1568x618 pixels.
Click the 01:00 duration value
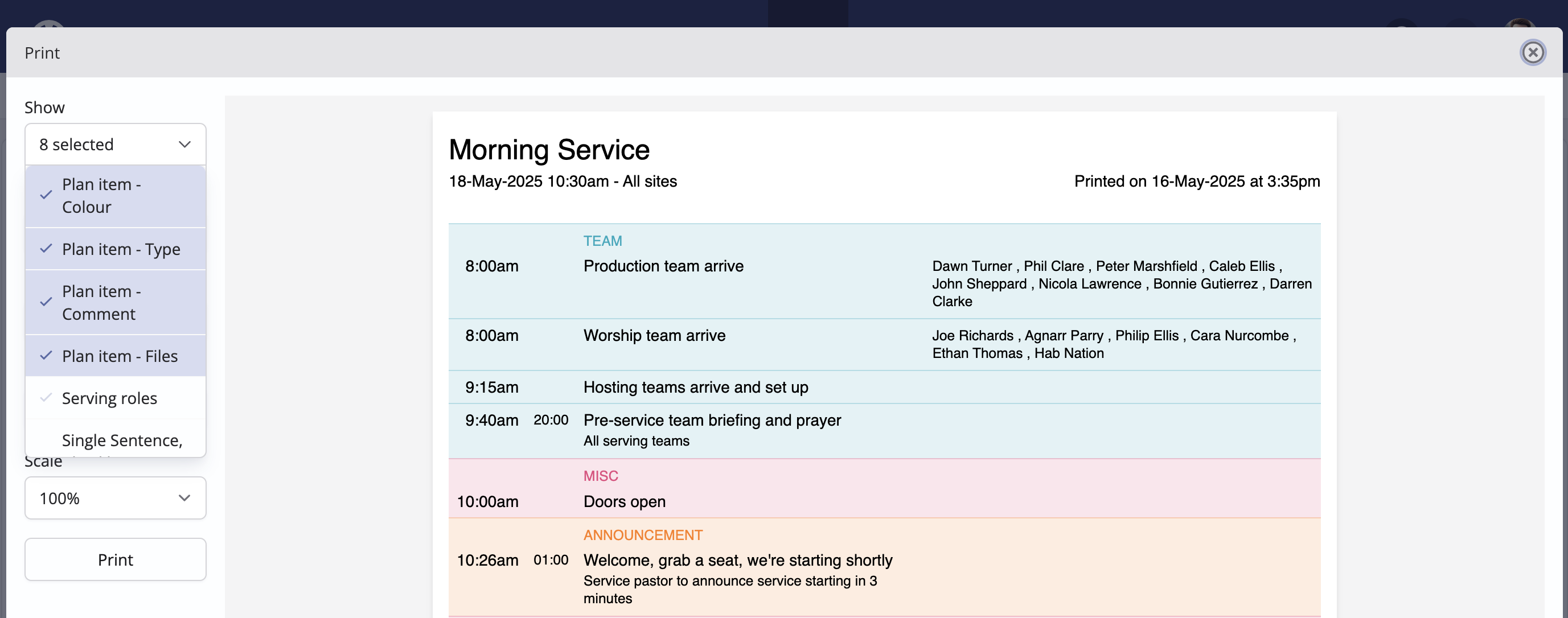pyautogui.click(x=551, y=559)
